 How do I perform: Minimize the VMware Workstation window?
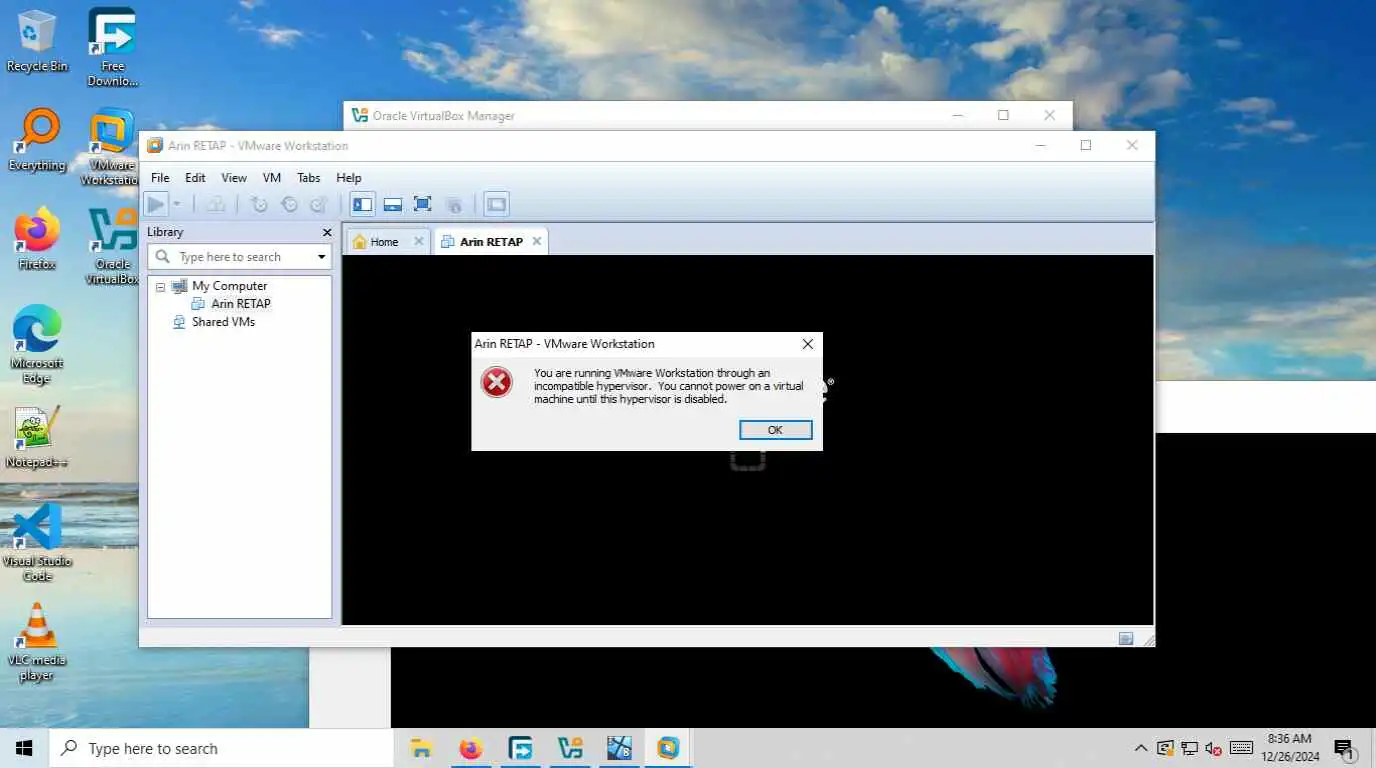click(1041, 145)
